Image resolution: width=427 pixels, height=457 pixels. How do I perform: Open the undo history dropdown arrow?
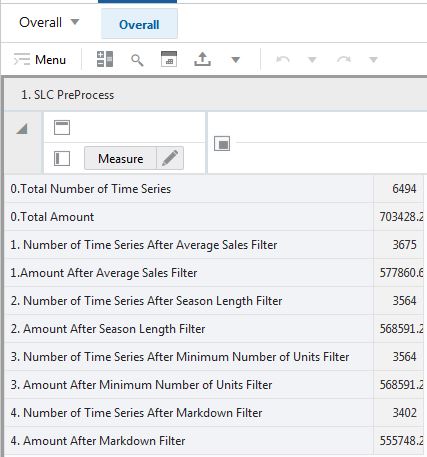(312, 60)
